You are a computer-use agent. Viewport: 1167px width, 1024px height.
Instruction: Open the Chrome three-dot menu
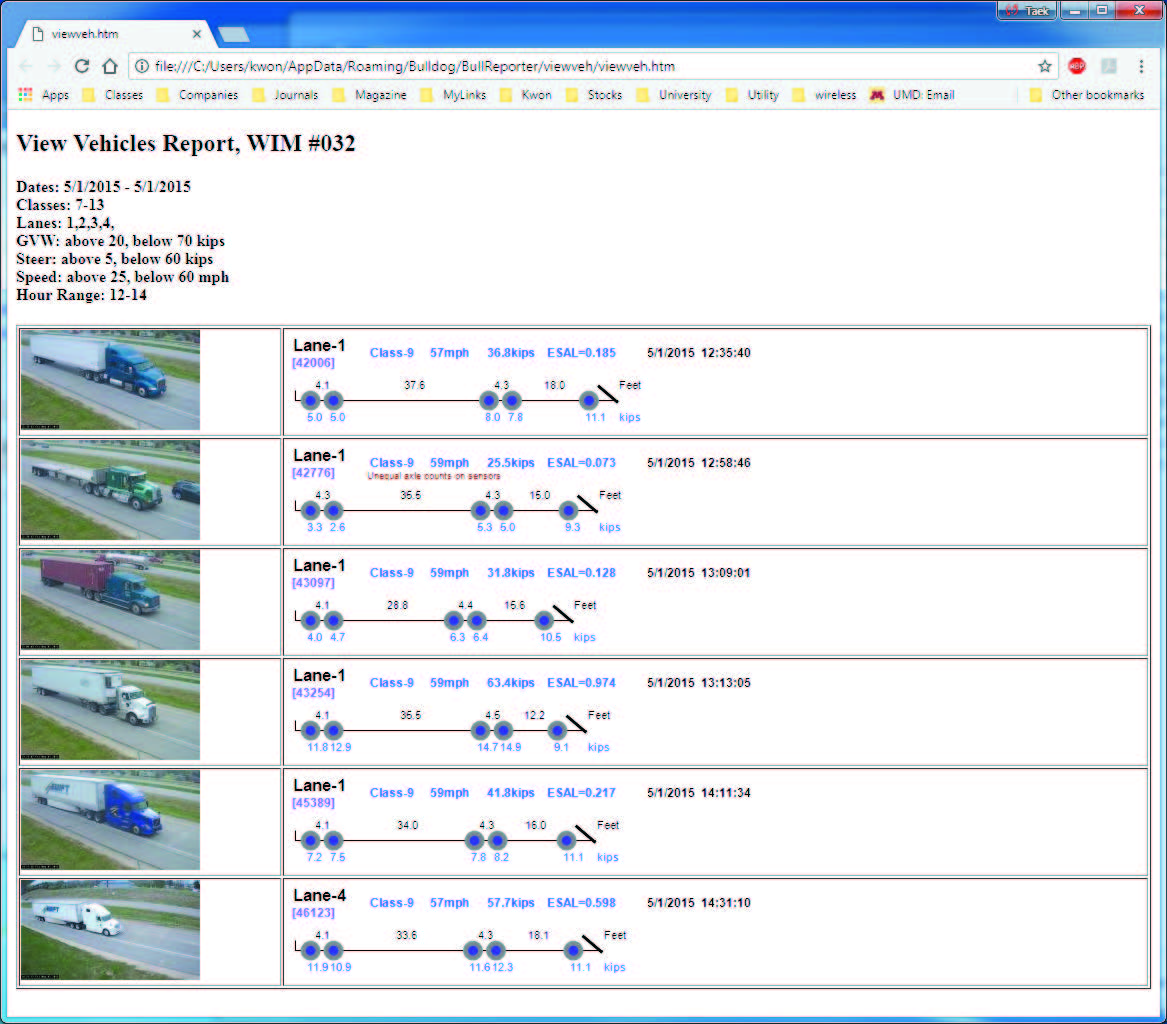[x=1142, y=66]
